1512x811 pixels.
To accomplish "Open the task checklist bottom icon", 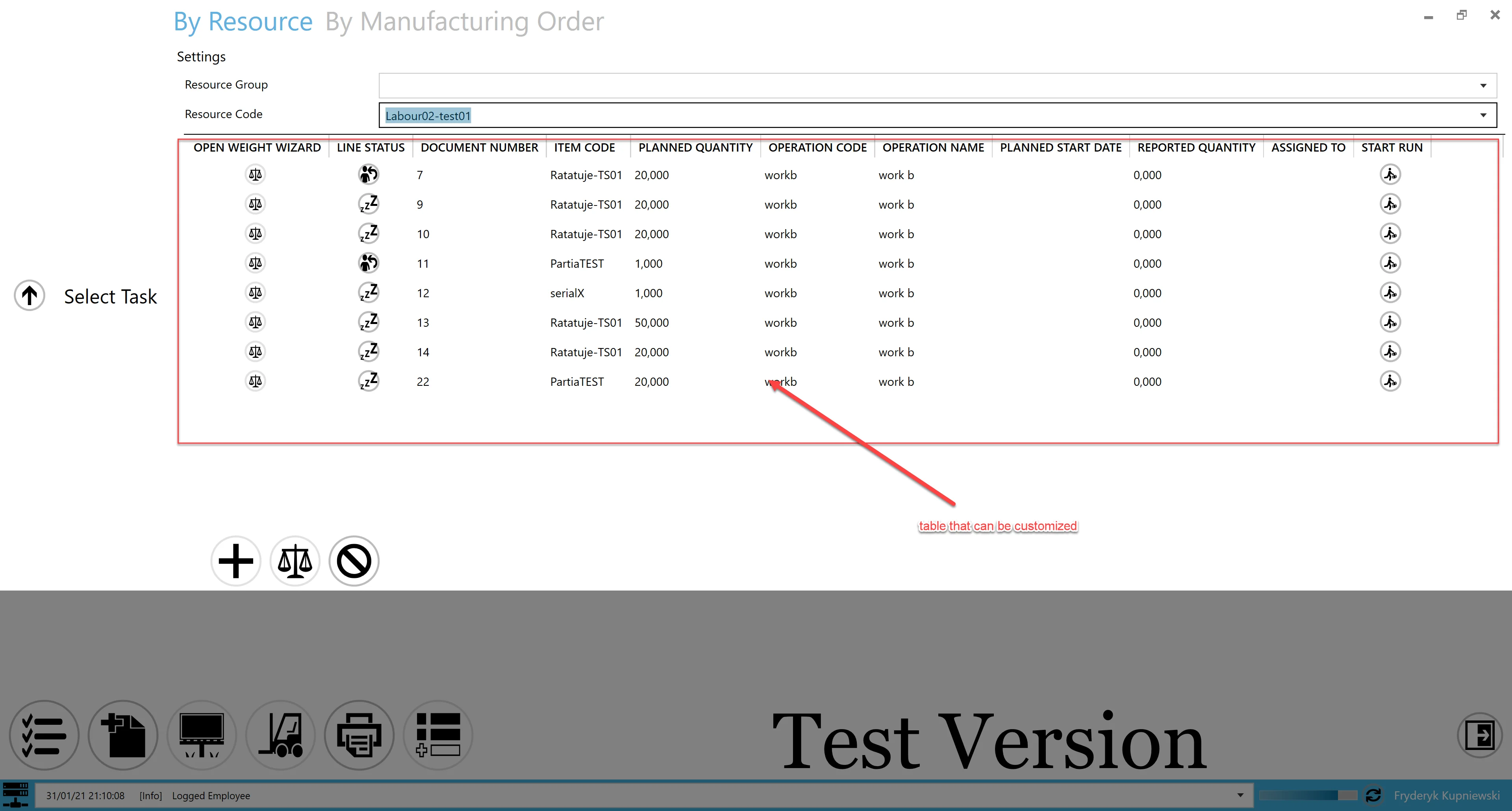I will [44, 735].
